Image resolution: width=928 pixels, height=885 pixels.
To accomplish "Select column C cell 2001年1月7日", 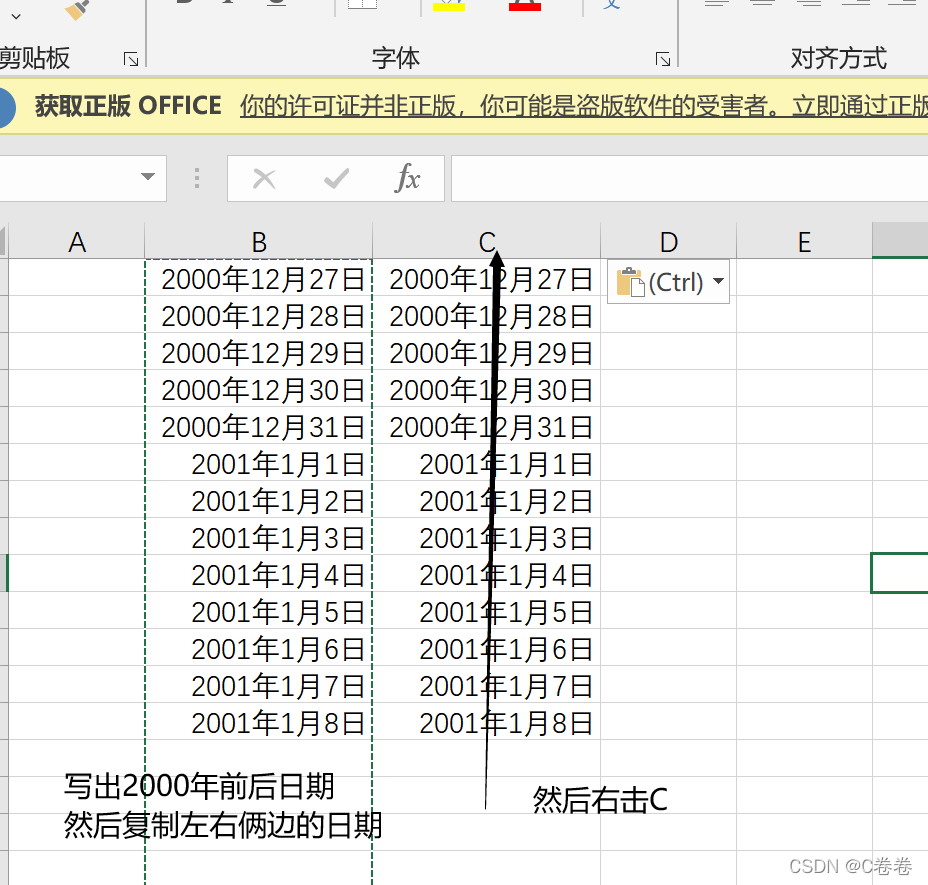I will point(486,684).
